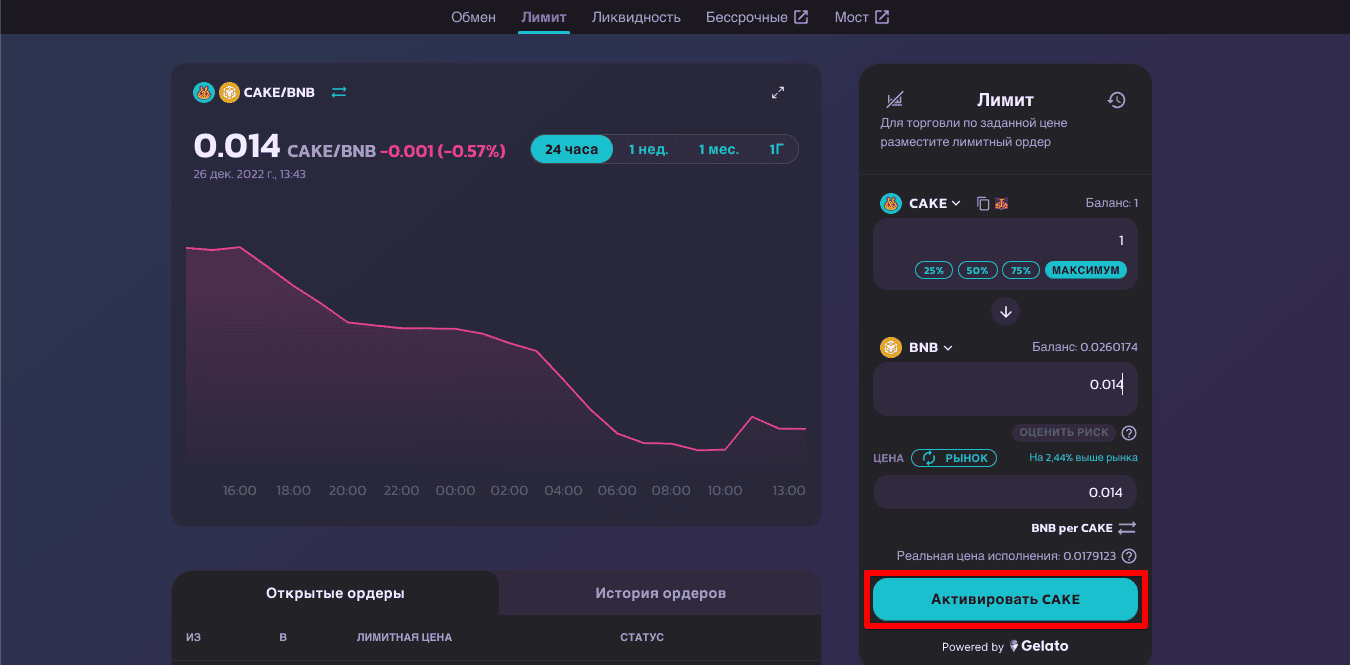
Task: Add CAKE to MetaMask via fox icon
Action: (1001, 204)
